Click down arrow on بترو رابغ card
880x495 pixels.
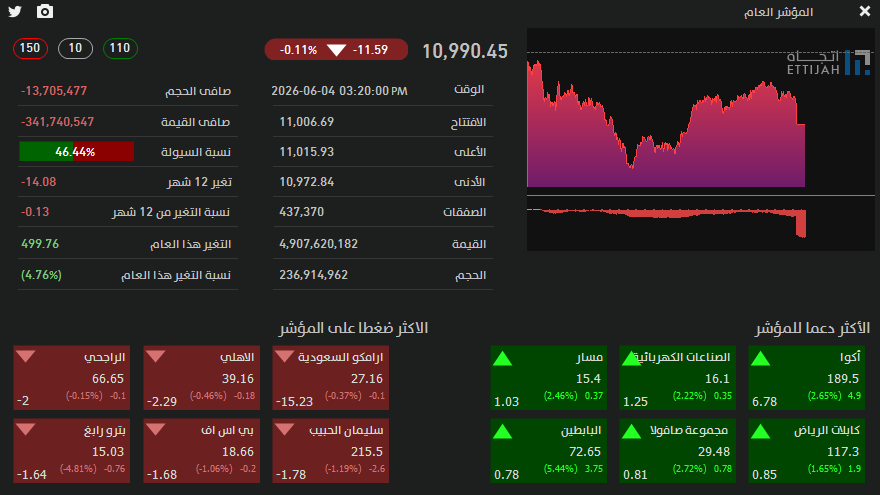(26, 429)
